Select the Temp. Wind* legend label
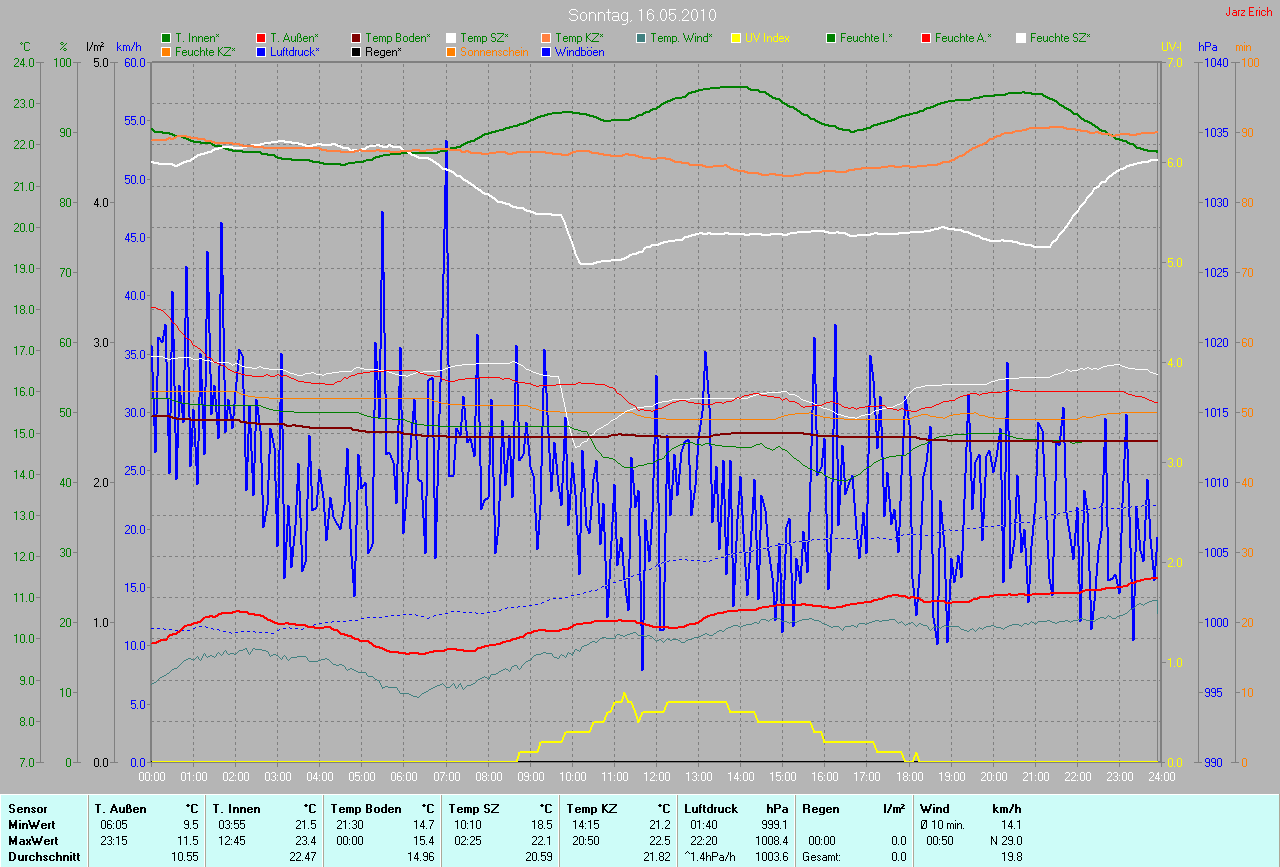This screenshot has width=1280, height=867. [681, 38]
